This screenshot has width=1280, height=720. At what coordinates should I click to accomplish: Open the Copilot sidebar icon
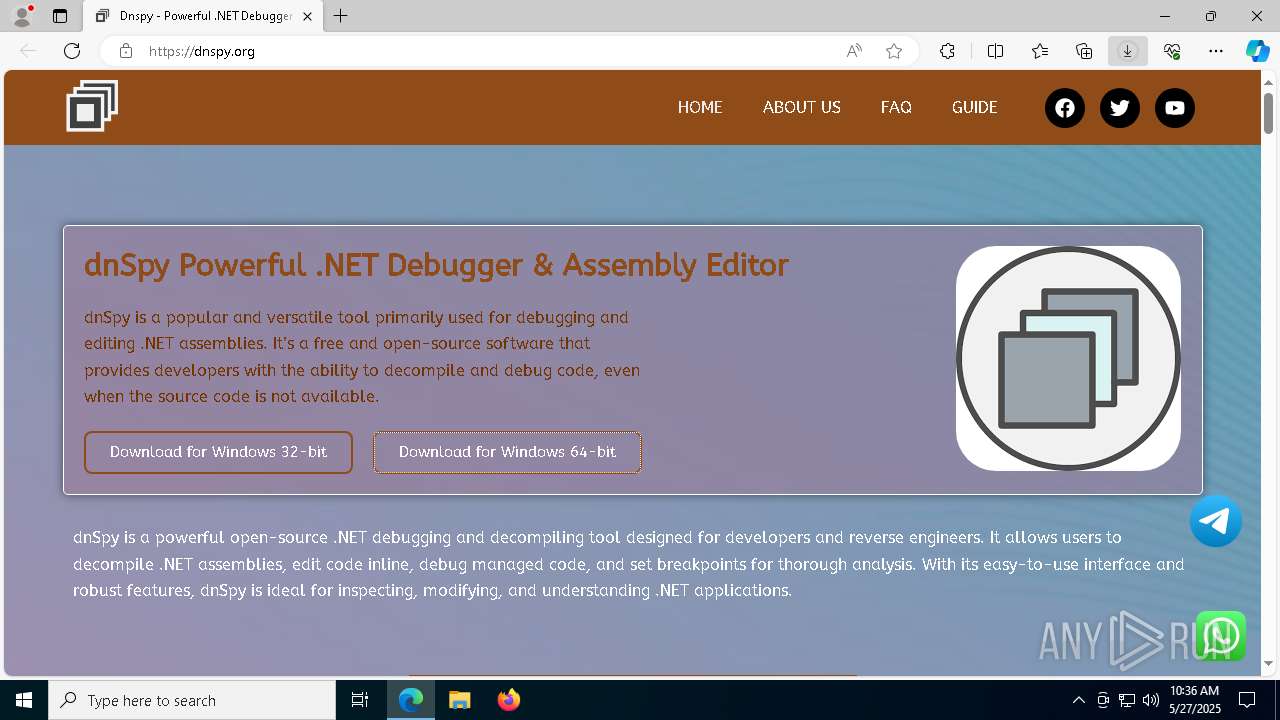[1257, 51]
